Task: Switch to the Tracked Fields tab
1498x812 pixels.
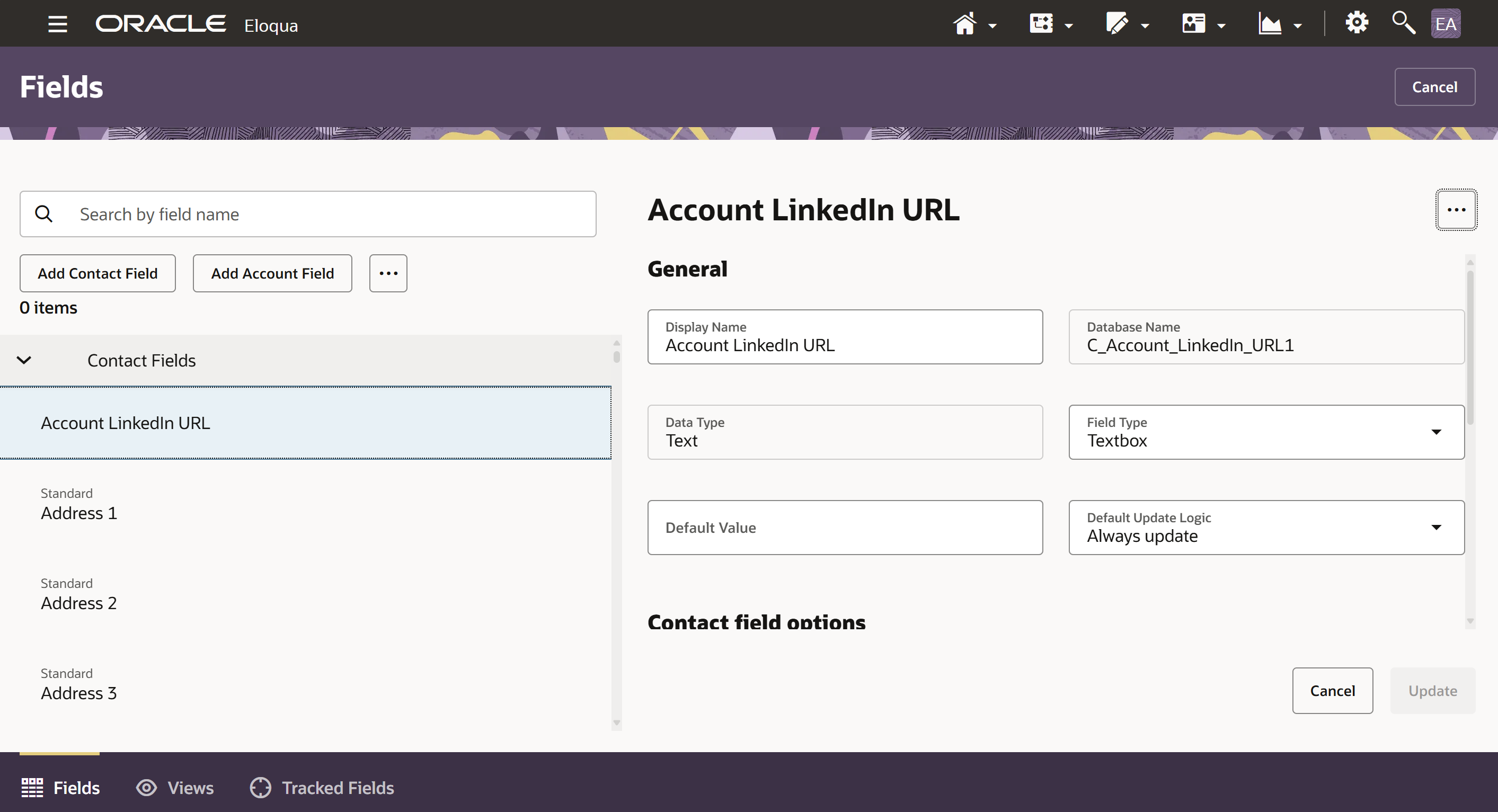Action: (x=322, y=788)
